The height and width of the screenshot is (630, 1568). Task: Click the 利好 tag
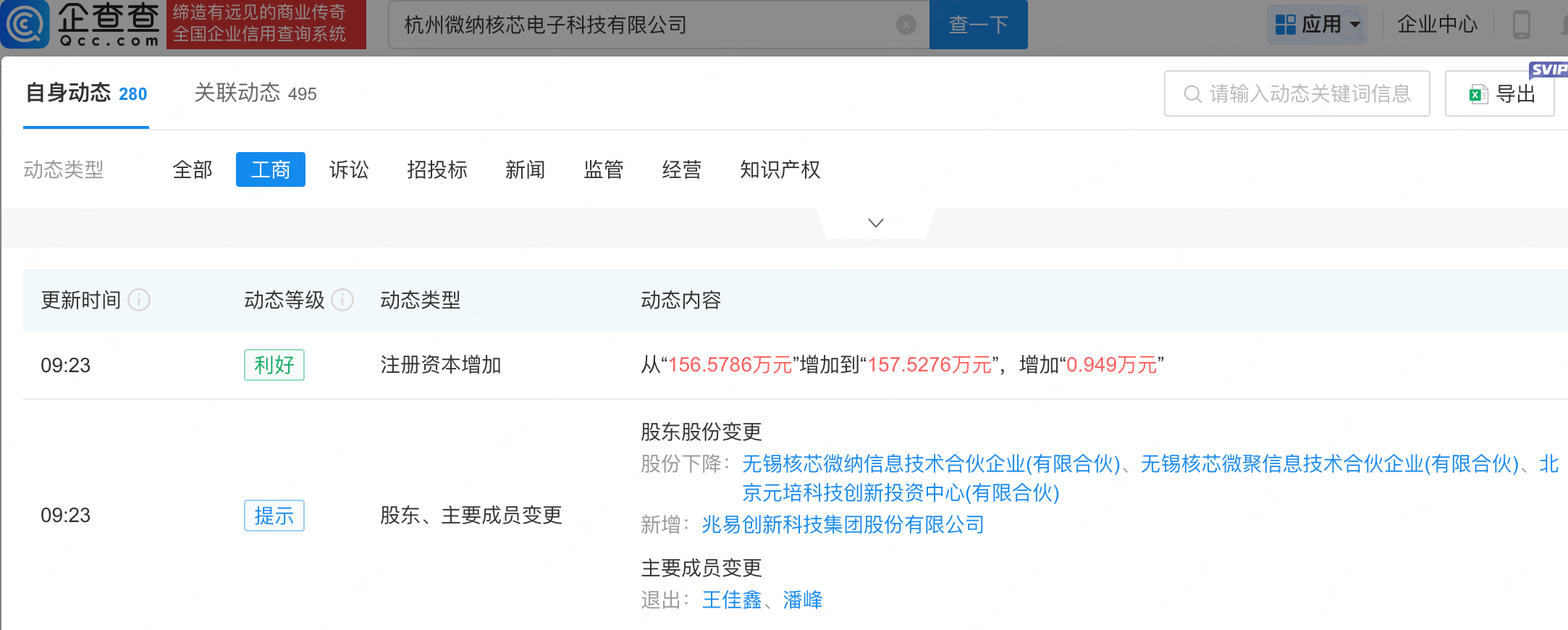click(x=274, y=365)
